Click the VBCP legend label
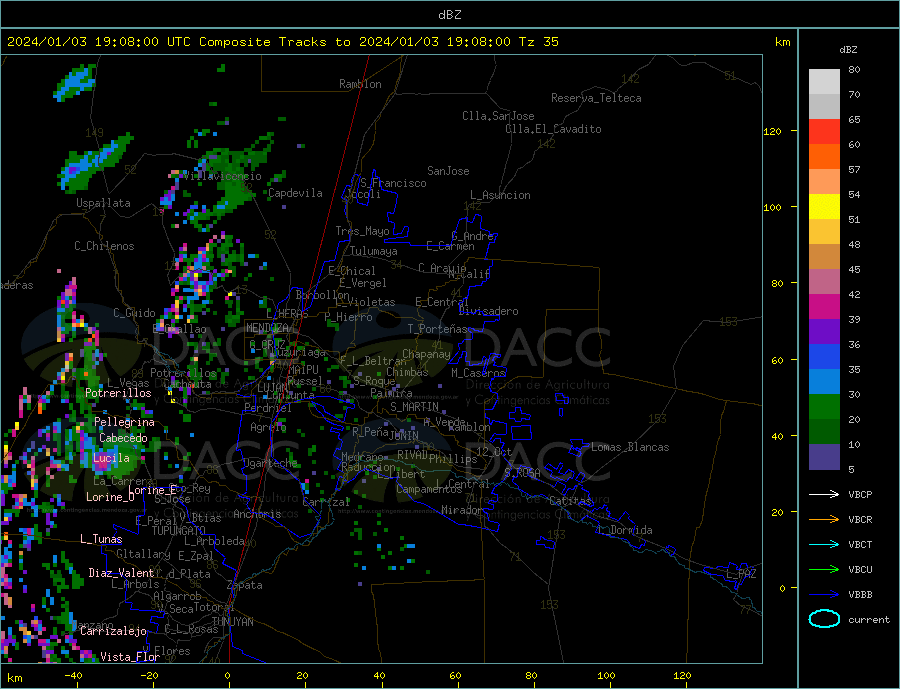 coord(860,494)
